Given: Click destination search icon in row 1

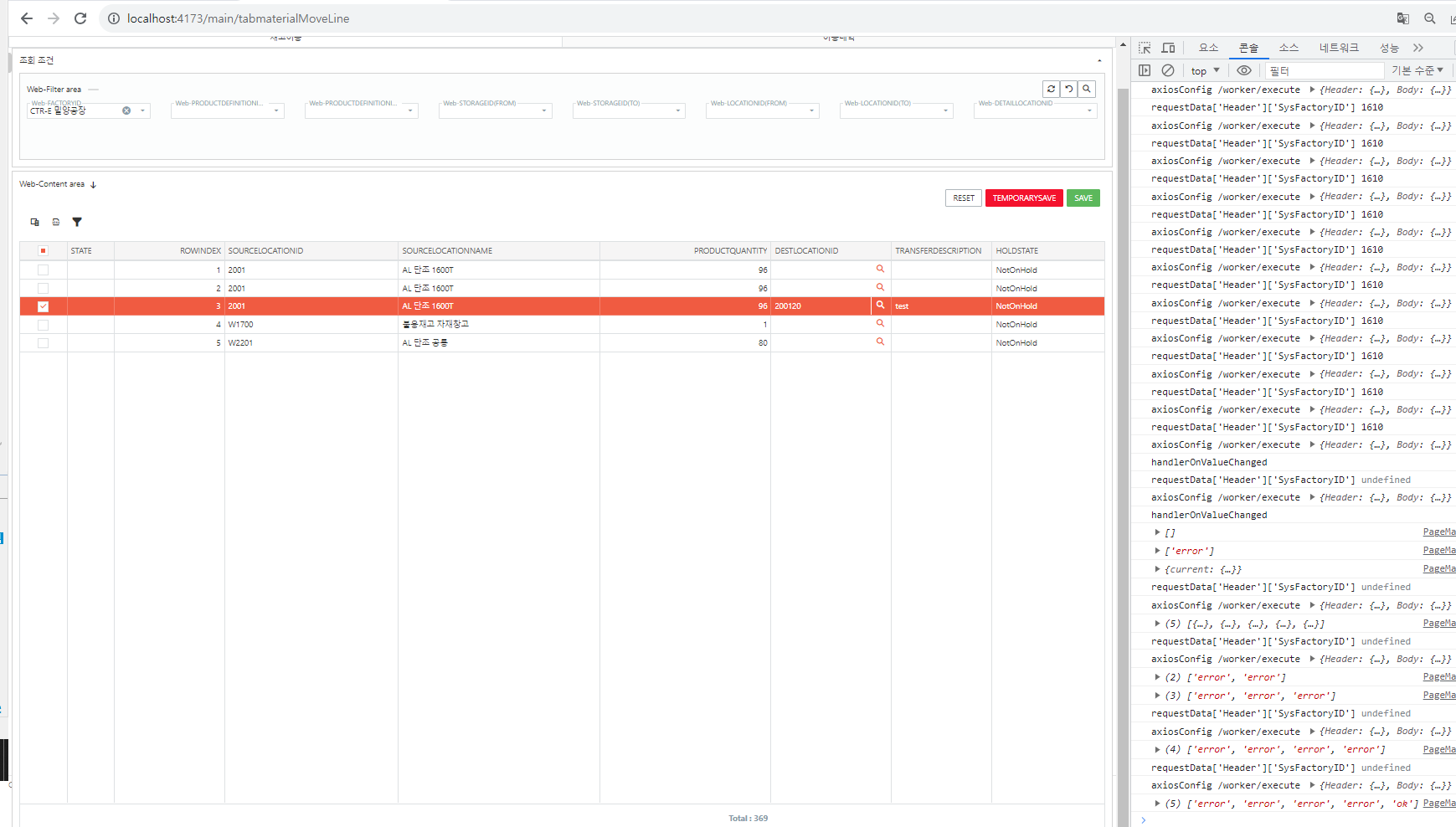Looking at the screenshot, I should tap(880, 269).
